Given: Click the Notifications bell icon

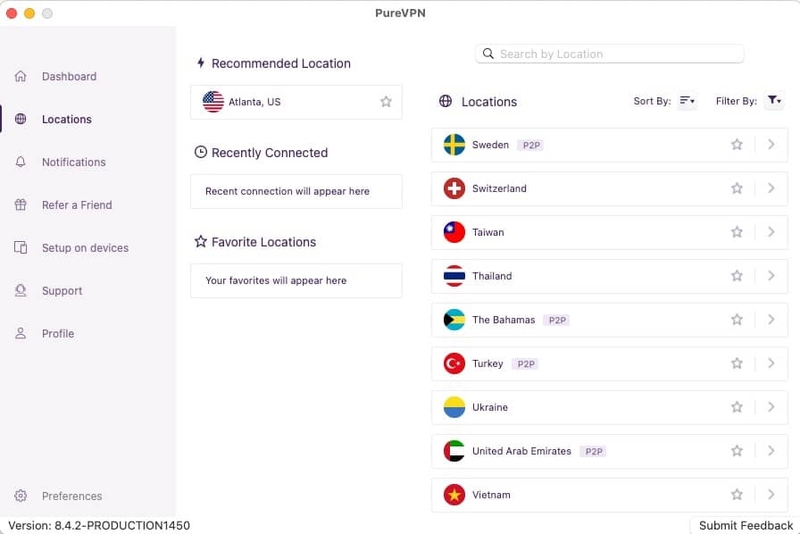Looking at the screenshot, I should coord(20,162).
